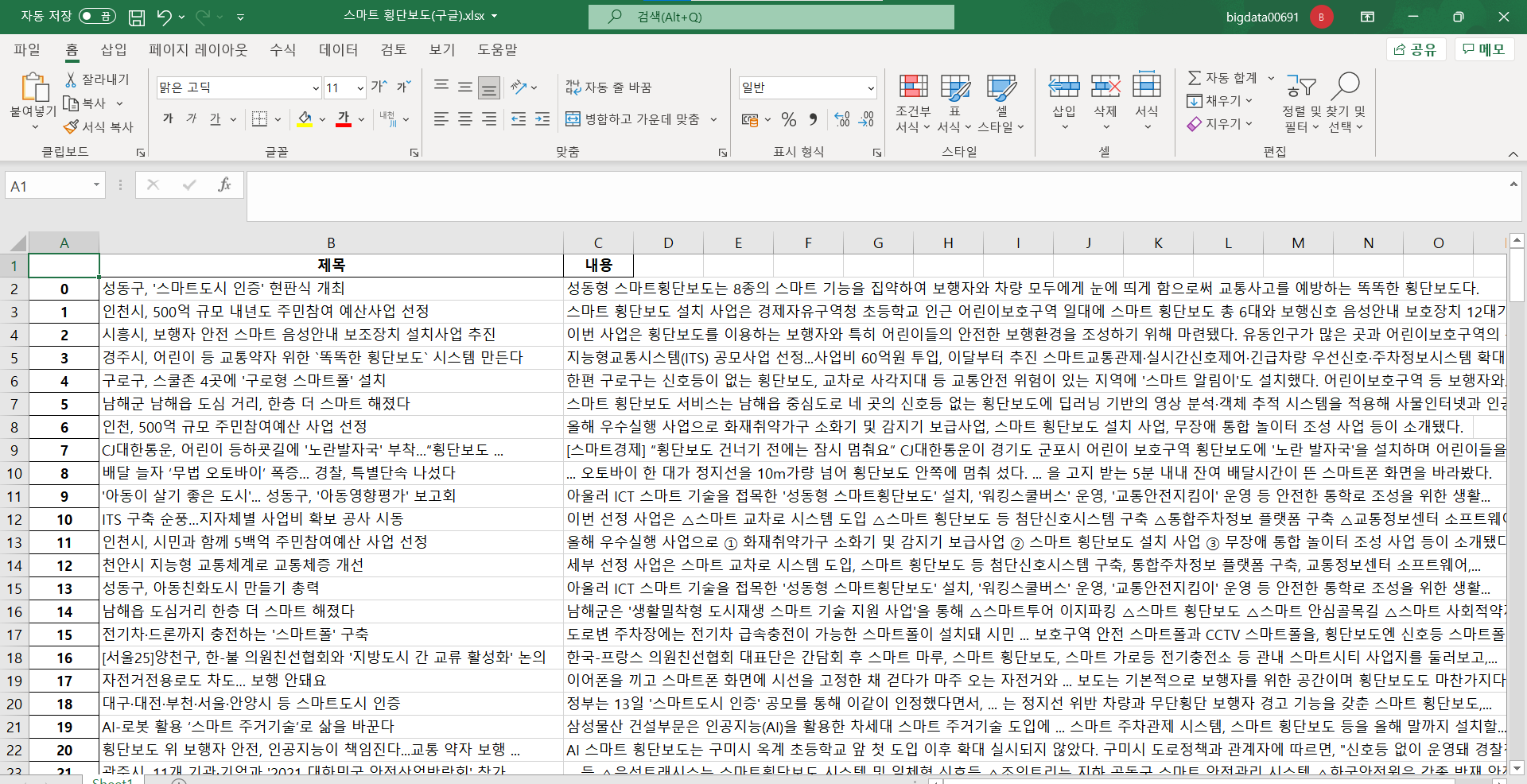Click Sort and Filter (정렬 및 필터)
The width and height of the screenshot is (1527, 784).
click(1301, 103)
